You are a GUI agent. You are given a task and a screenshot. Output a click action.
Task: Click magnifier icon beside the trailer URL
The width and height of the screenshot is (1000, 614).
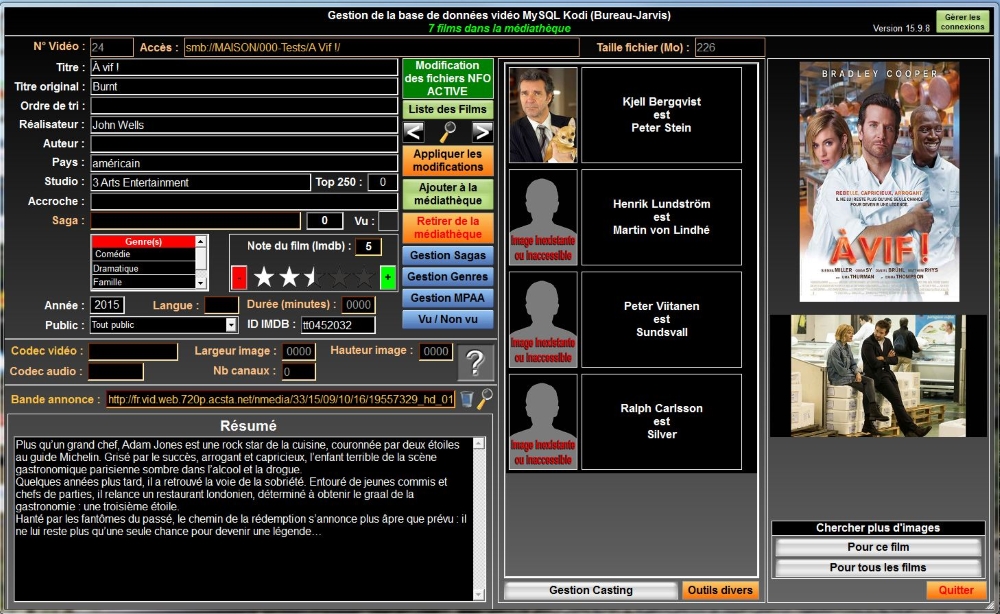pyautogui.click(x=485, y=399)
